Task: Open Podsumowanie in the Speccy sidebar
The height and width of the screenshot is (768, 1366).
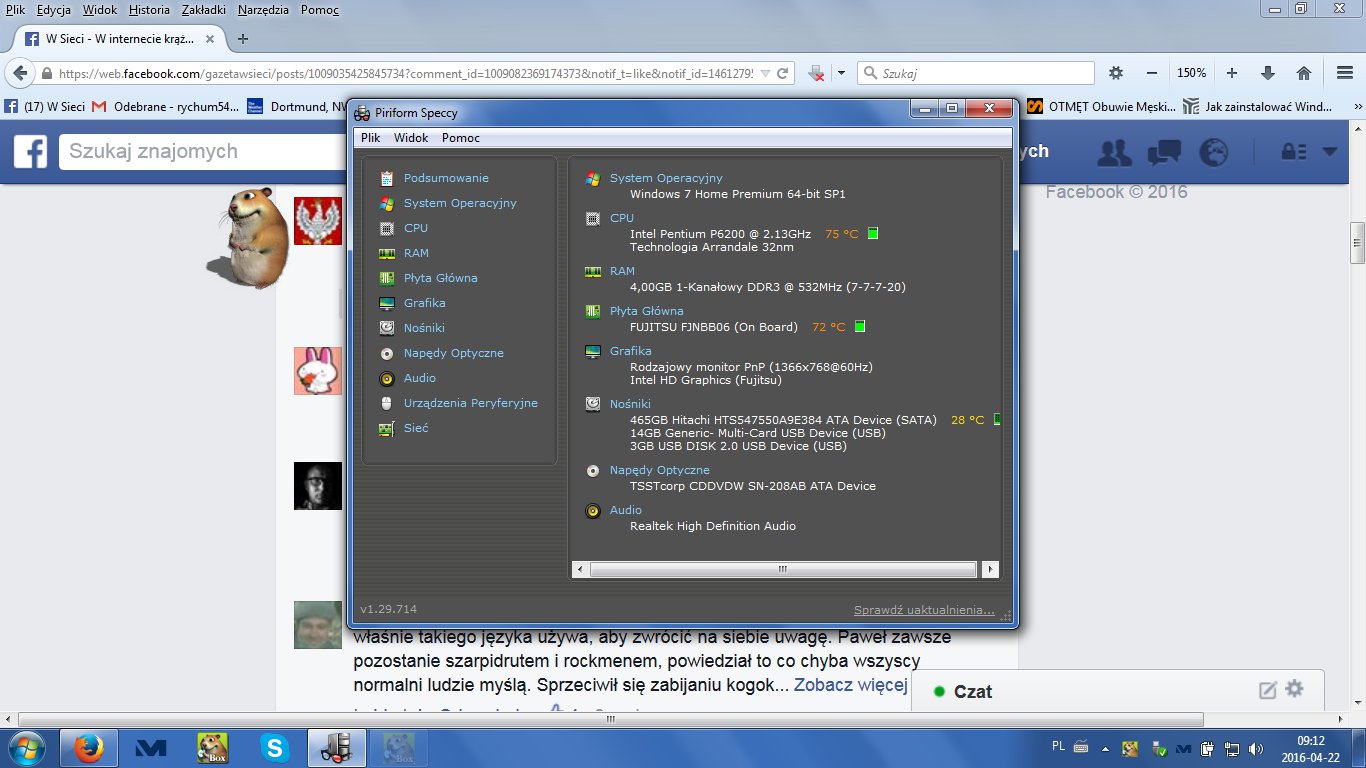Action: 446,178
